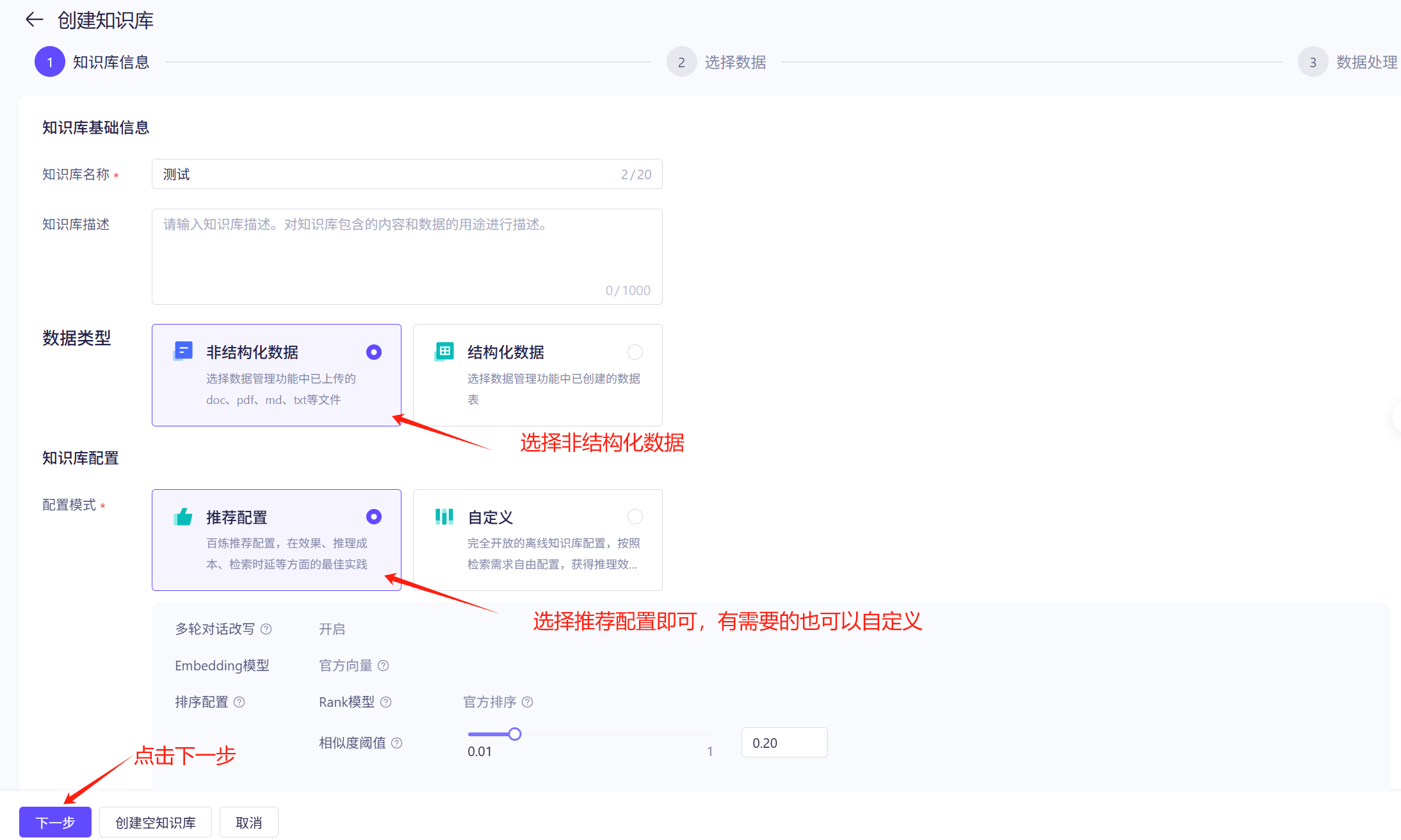
Task: Click help icon next to 官方向量
Action: pyautogui.click(x=384, y=665)
